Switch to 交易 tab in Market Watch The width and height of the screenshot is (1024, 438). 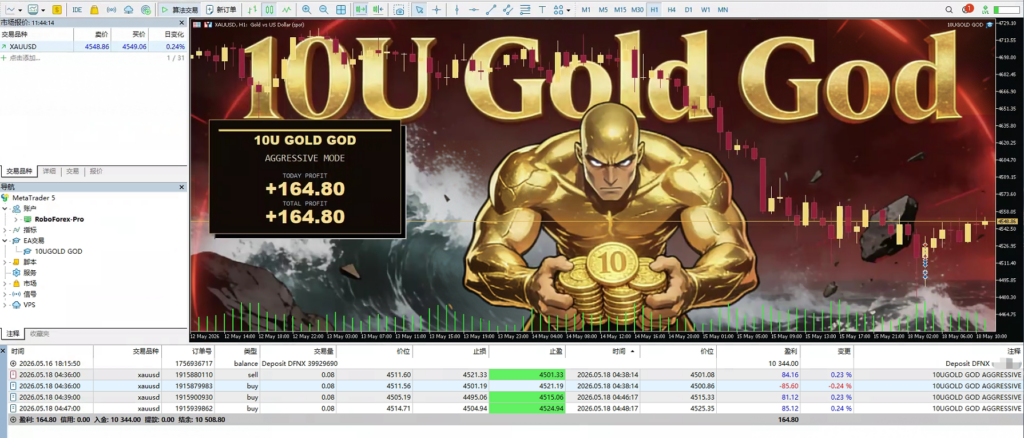pyautogui.click(x=72, y=171)
